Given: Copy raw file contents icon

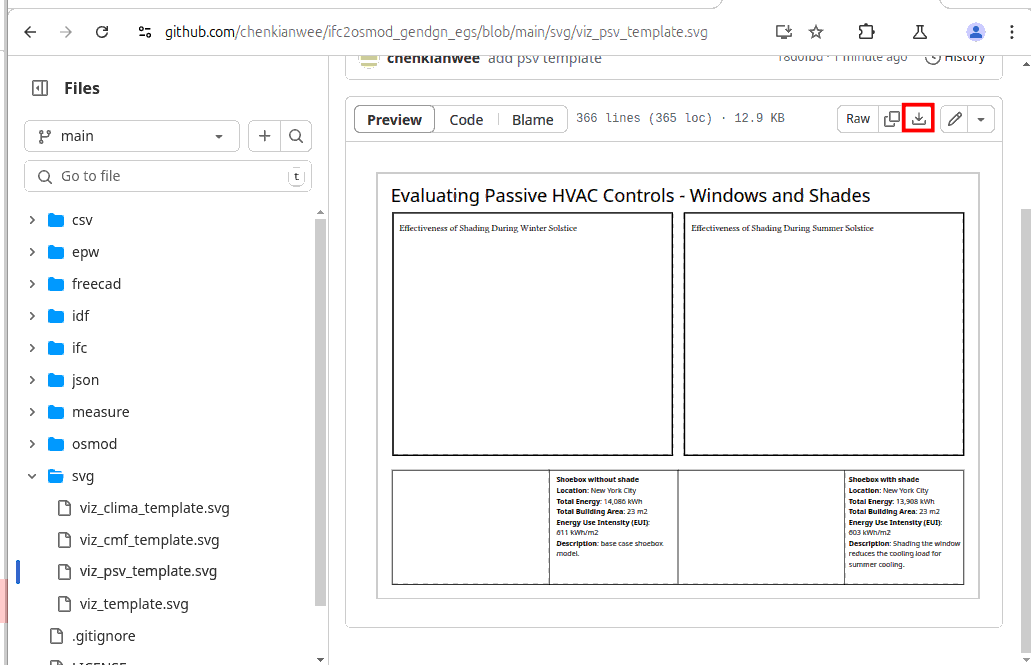Looking at the screenshot, I should pyautogui.click(x=891, y=119).
